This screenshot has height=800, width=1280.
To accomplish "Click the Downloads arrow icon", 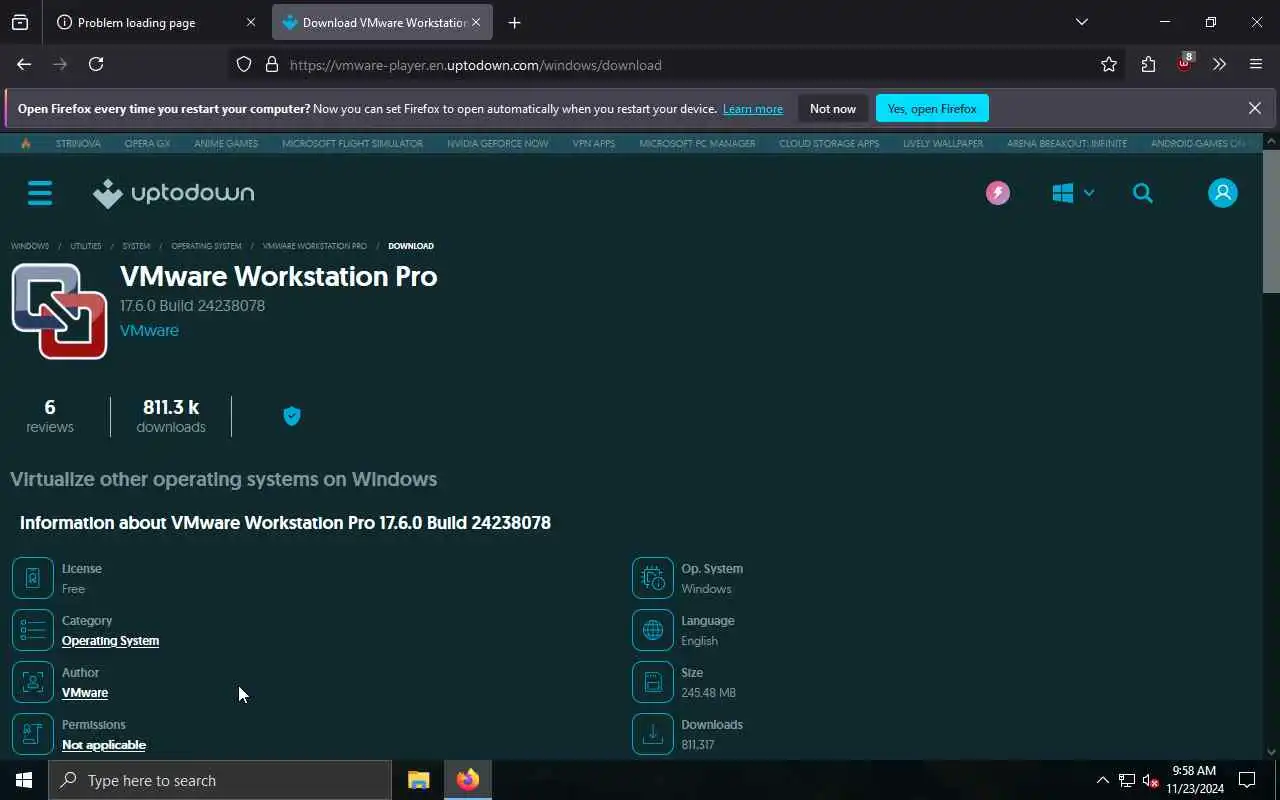I will pos(653,734).
